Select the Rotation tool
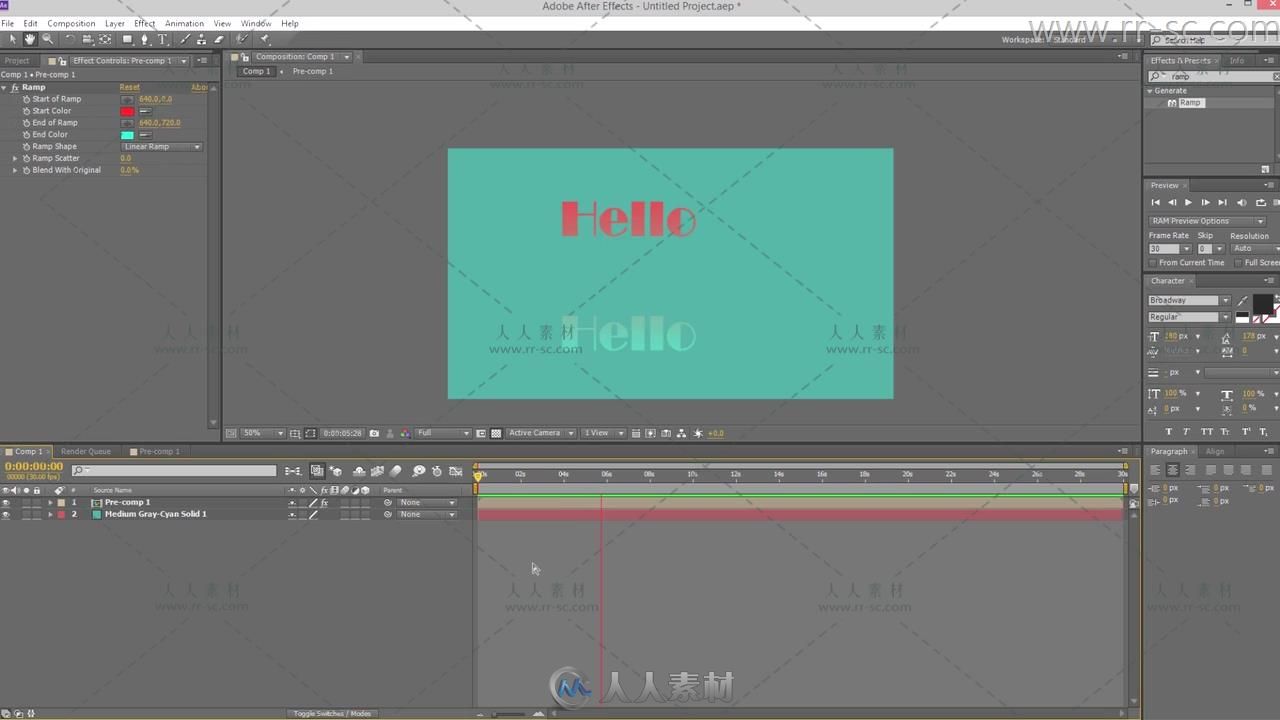 tap(70, 39)
